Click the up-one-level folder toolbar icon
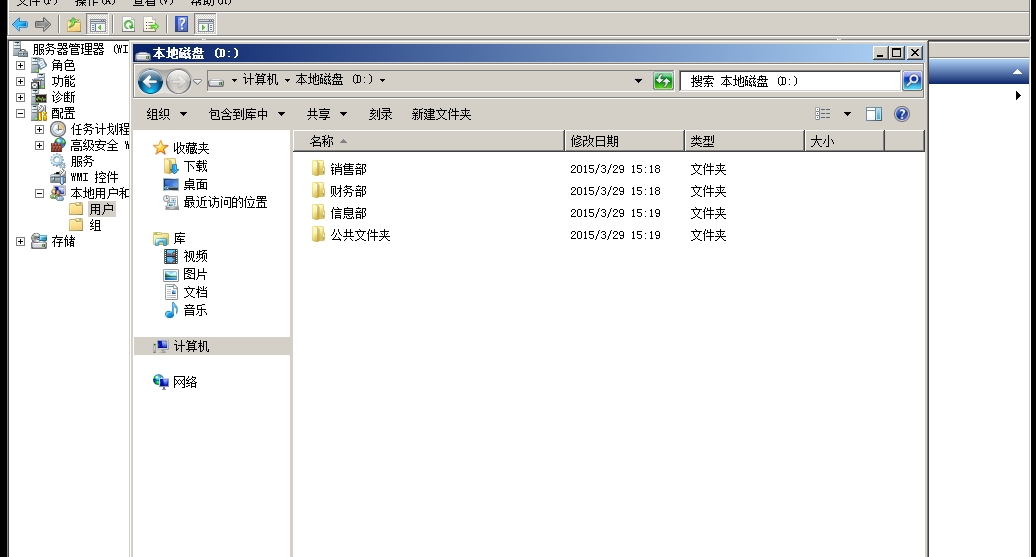This screenshot has width=1036, height=557. pos(73,25)
